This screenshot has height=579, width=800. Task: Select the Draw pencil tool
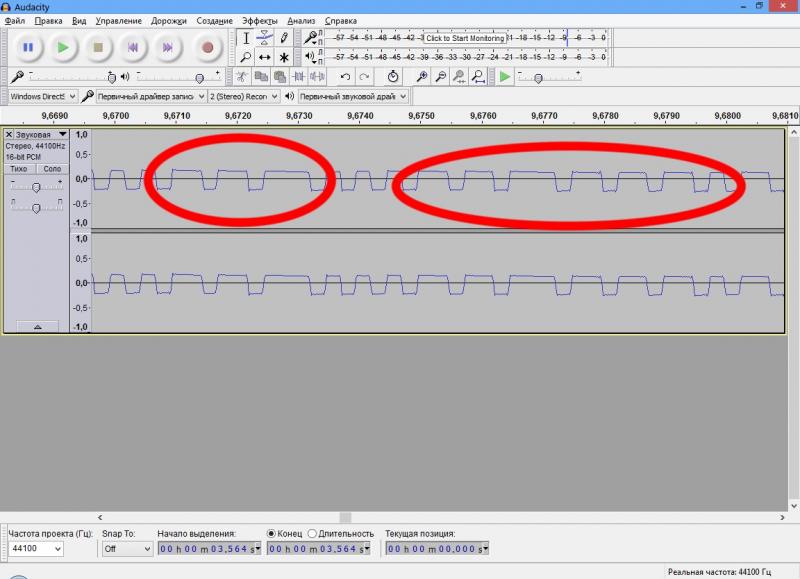coord(284,38)
